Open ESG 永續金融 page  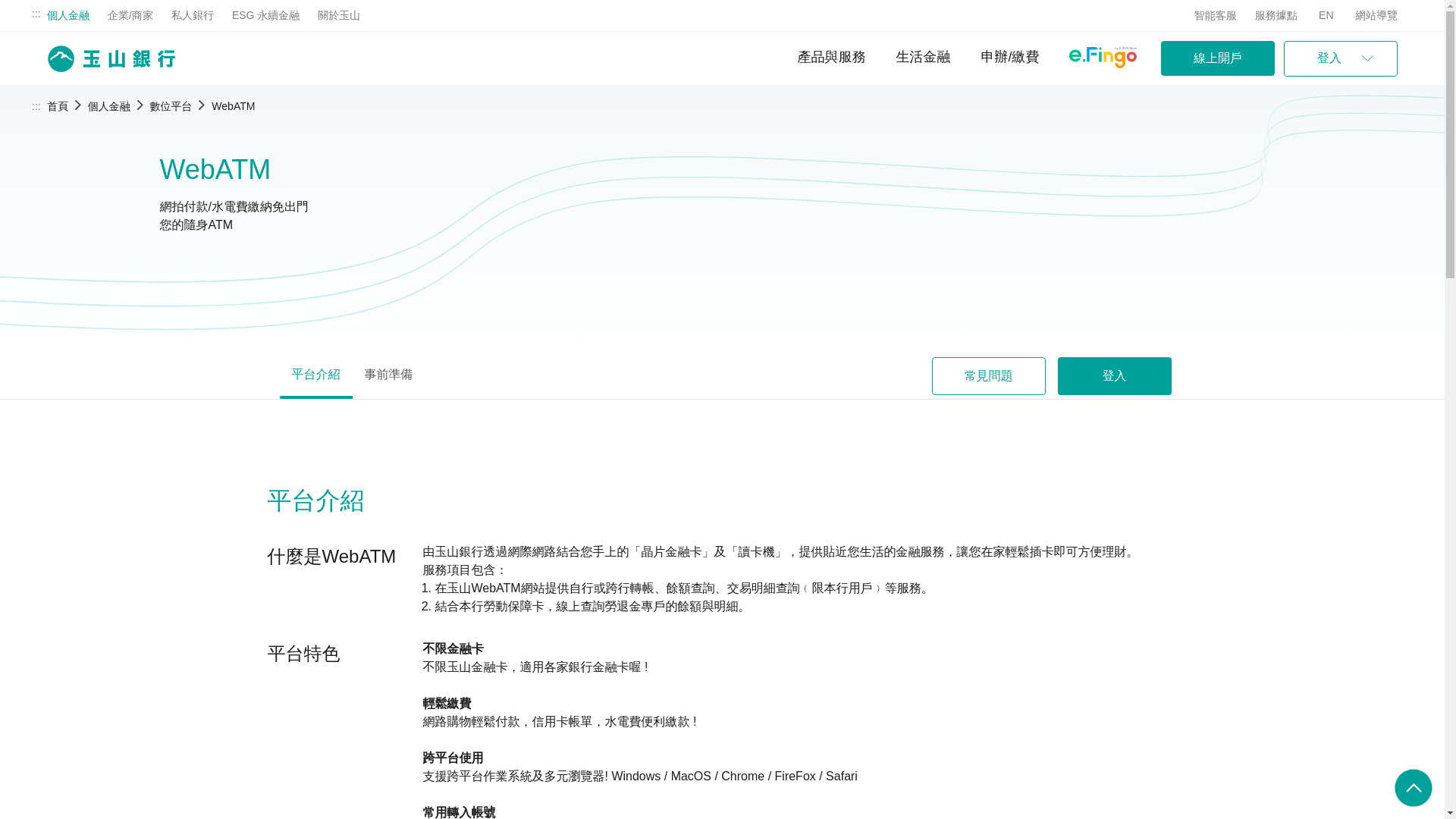tap(265, 15)
